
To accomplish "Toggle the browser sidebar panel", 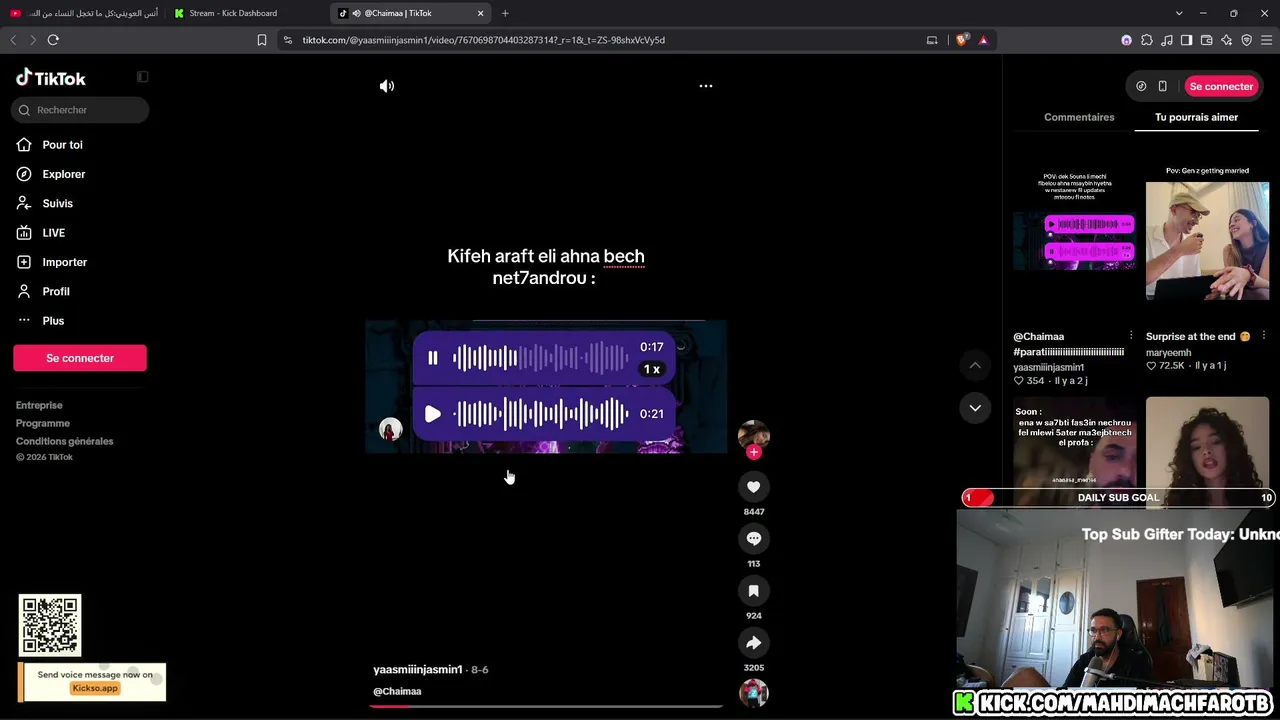I will coord(1186,40).
